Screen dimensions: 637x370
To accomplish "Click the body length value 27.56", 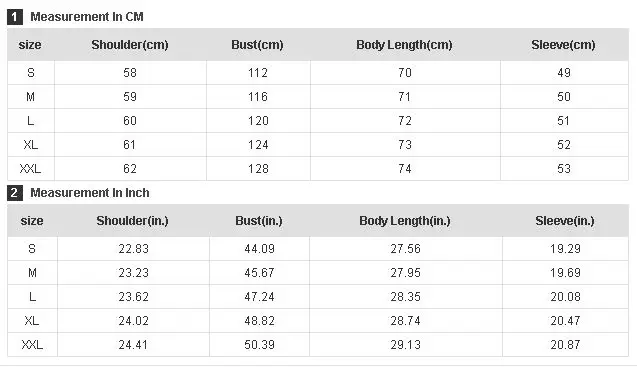I will 405,249.
